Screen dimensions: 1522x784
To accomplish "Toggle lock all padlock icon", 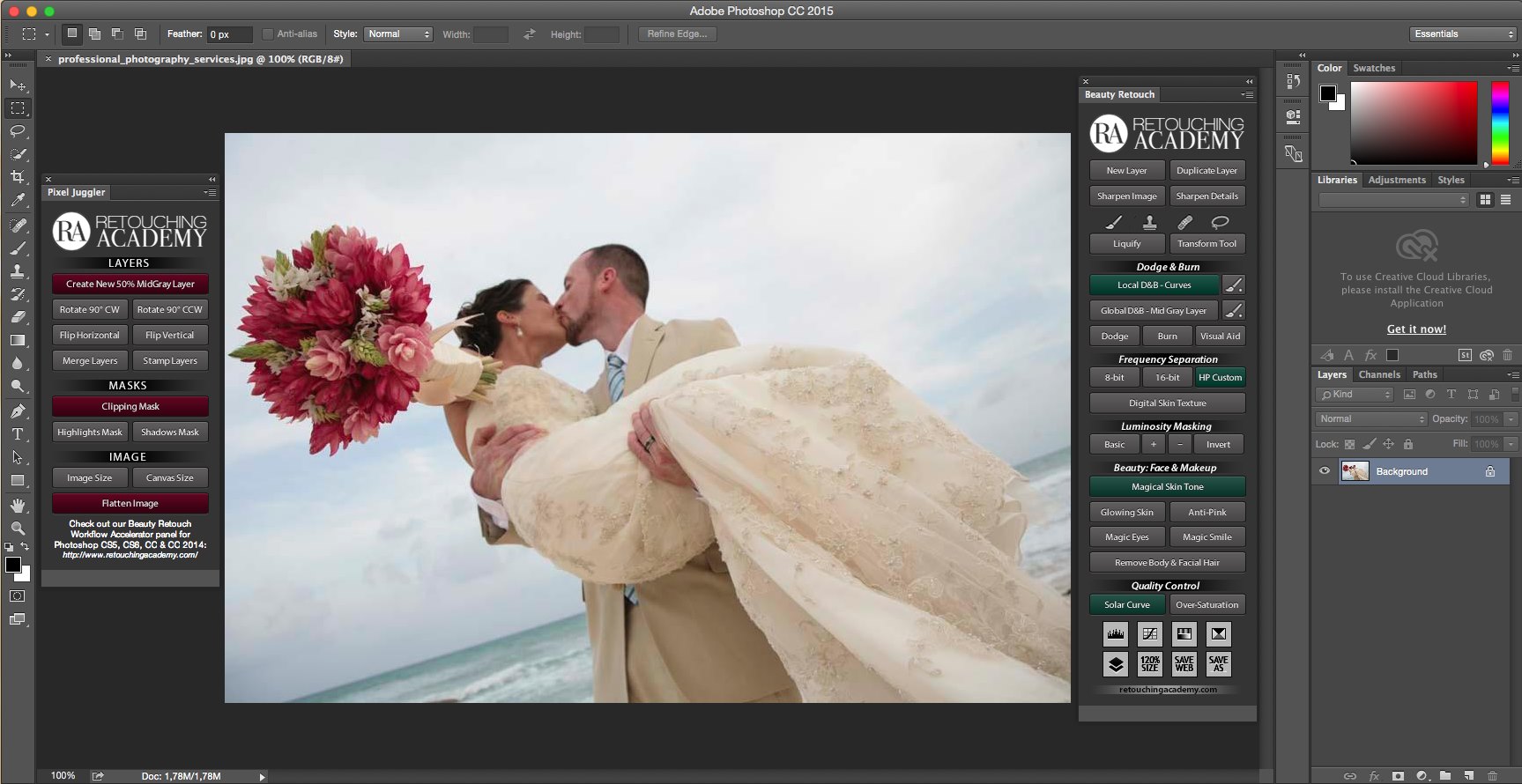I will coord(1408,444).
